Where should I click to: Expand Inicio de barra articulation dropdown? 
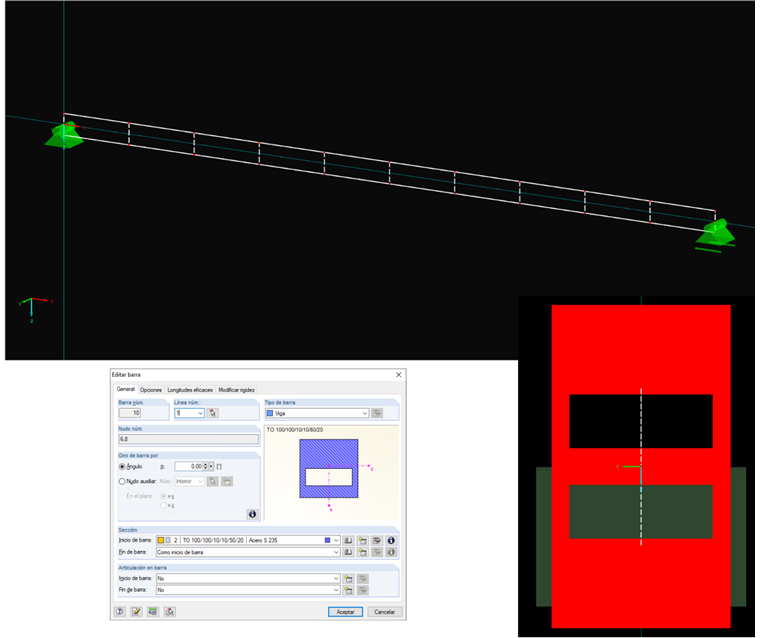[336, 578]
